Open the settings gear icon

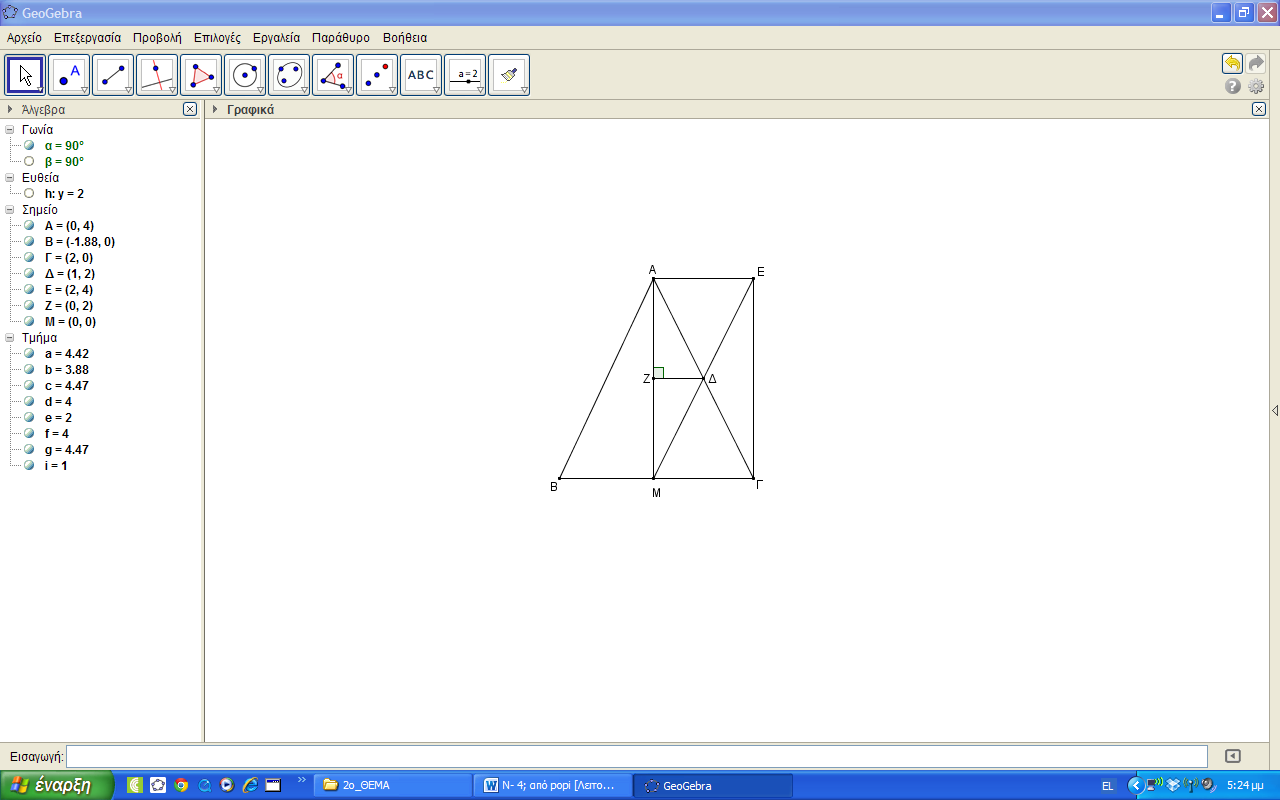(x=1256, y=86)
